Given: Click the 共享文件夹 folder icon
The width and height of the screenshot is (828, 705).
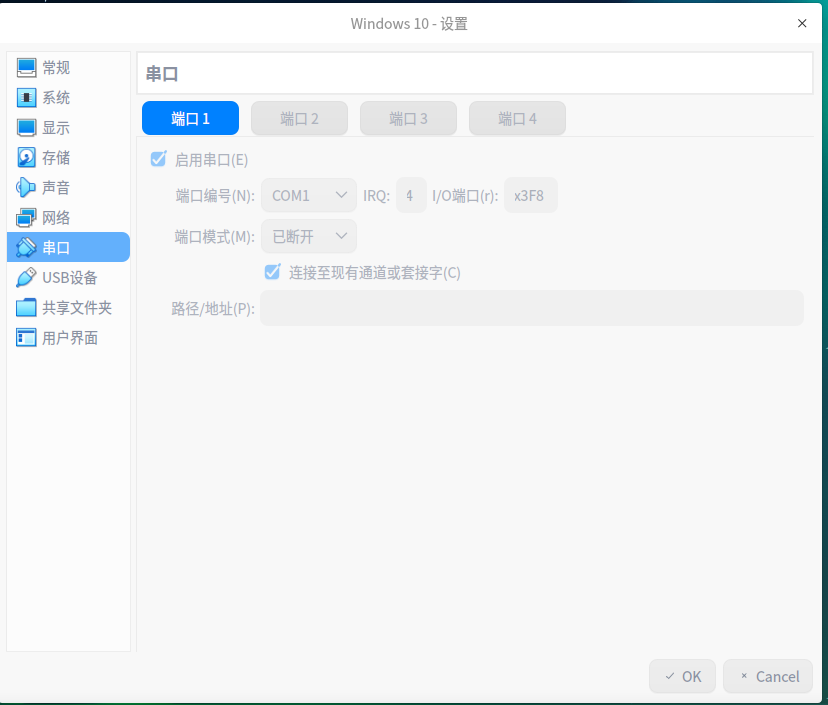Looking at the screenshot, I should coord(26,307).
